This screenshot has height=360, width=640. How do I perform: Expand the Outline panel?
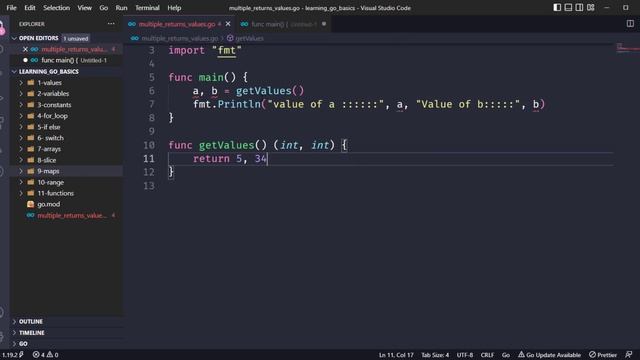tap(31, 322)
